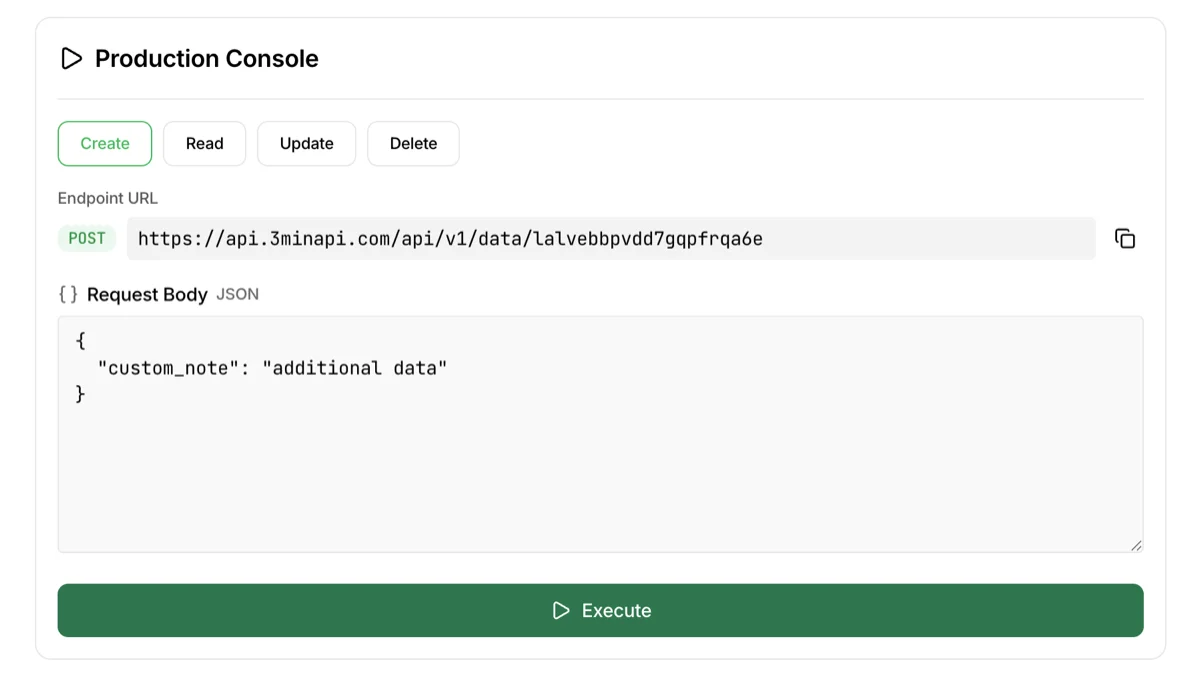Click the Production Console heading
Viewport: 1200px width, 678px height.
click(x=206, y=59)
